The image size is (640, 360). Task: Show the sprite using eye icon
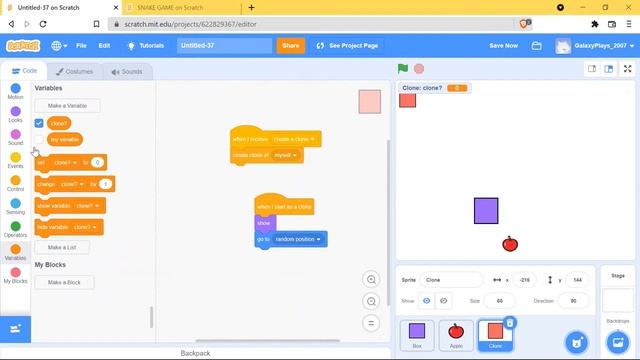[x=427, y=301]
